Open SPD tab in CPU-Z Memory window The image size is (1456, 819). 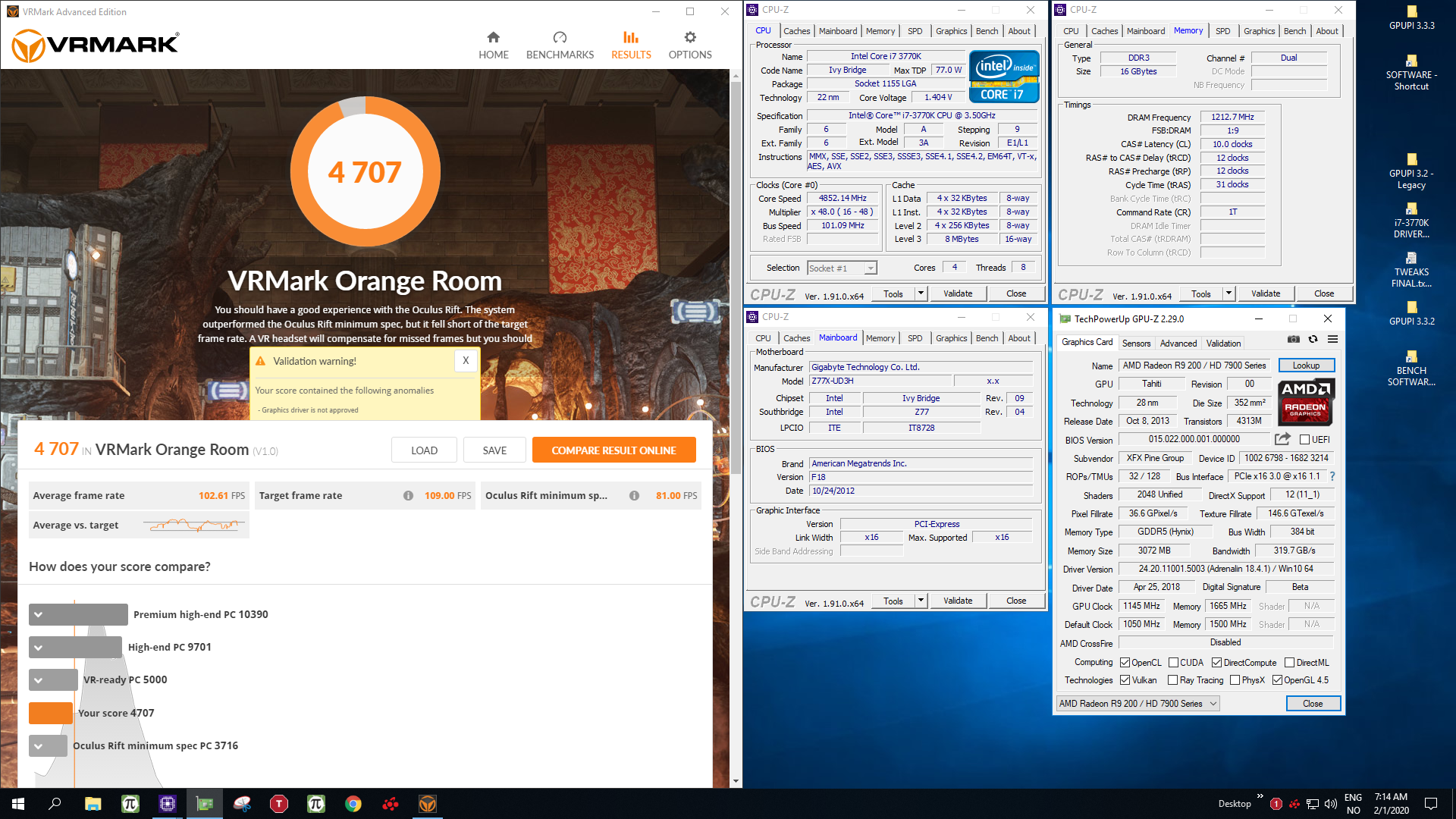coord(1222,31)
